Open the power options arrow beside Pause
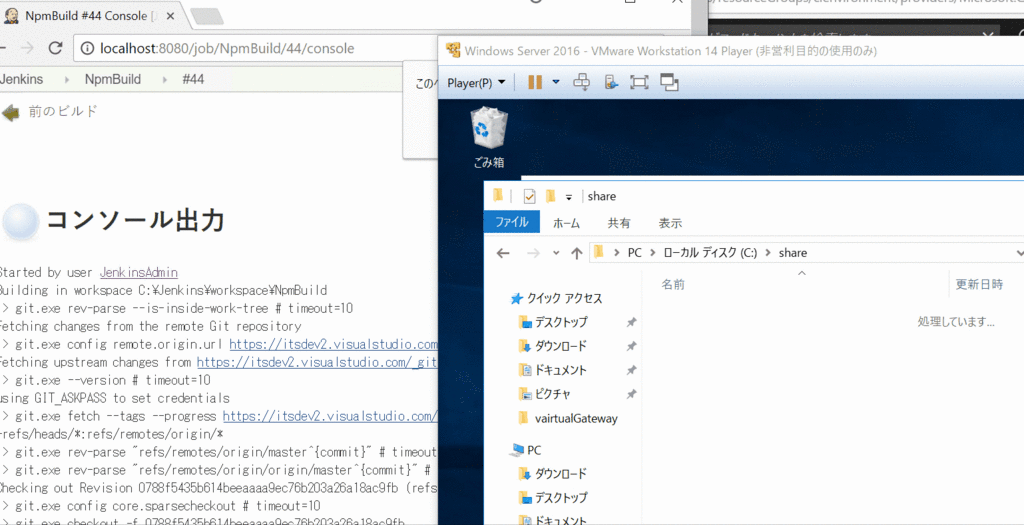This screenshot has height=525, width=1024. (556, 82)
